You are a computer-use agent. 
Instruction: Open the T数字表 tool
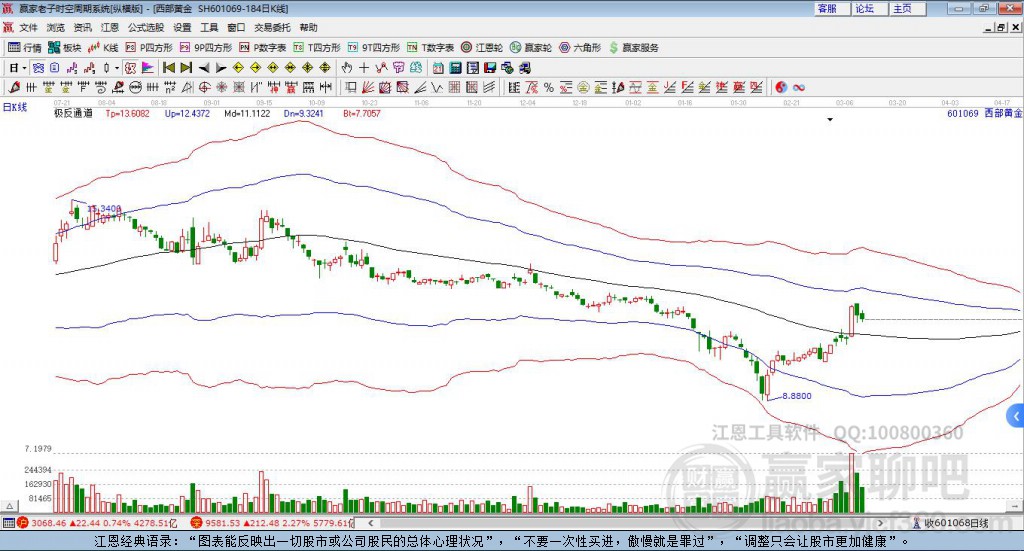[430, 48]
